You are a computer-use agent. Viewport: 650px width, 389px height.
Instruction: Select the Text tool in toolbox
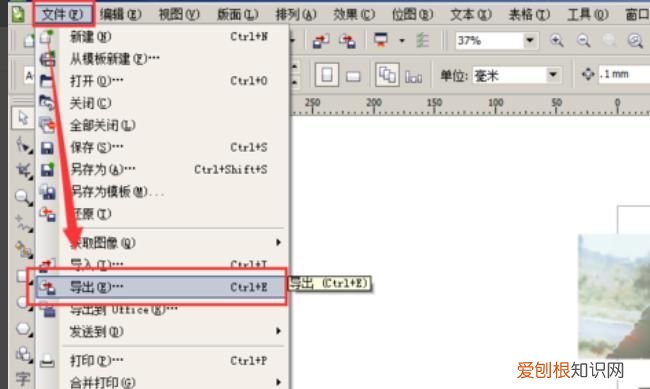[x=23, y=378]
